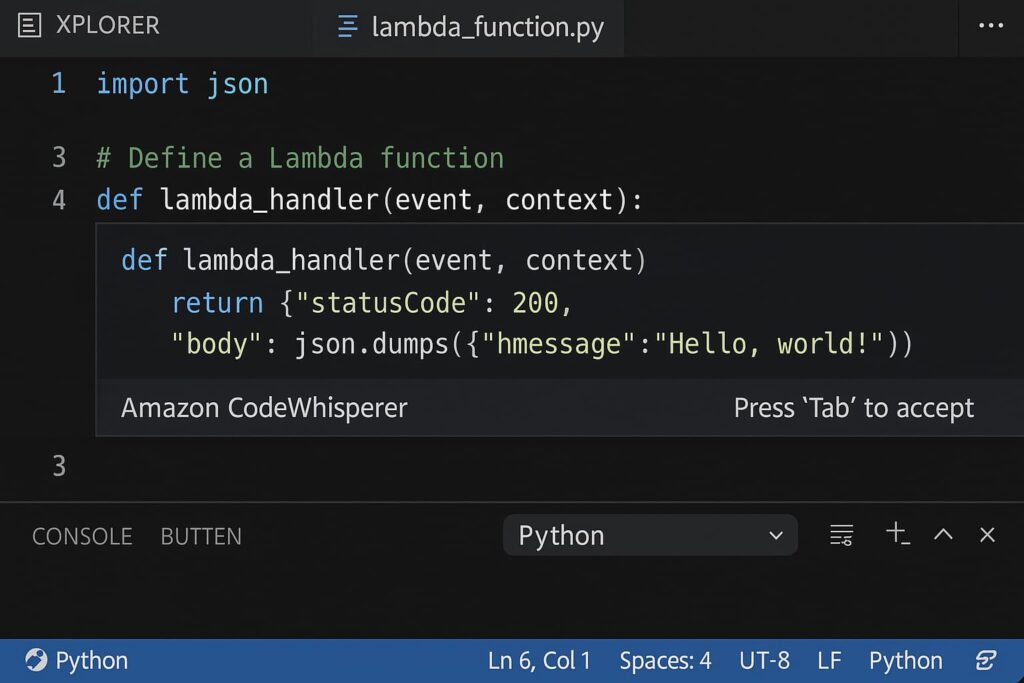1024x683 pixels.
Task: Open the BUTTEN panel tab
Action: click(201, 537)
